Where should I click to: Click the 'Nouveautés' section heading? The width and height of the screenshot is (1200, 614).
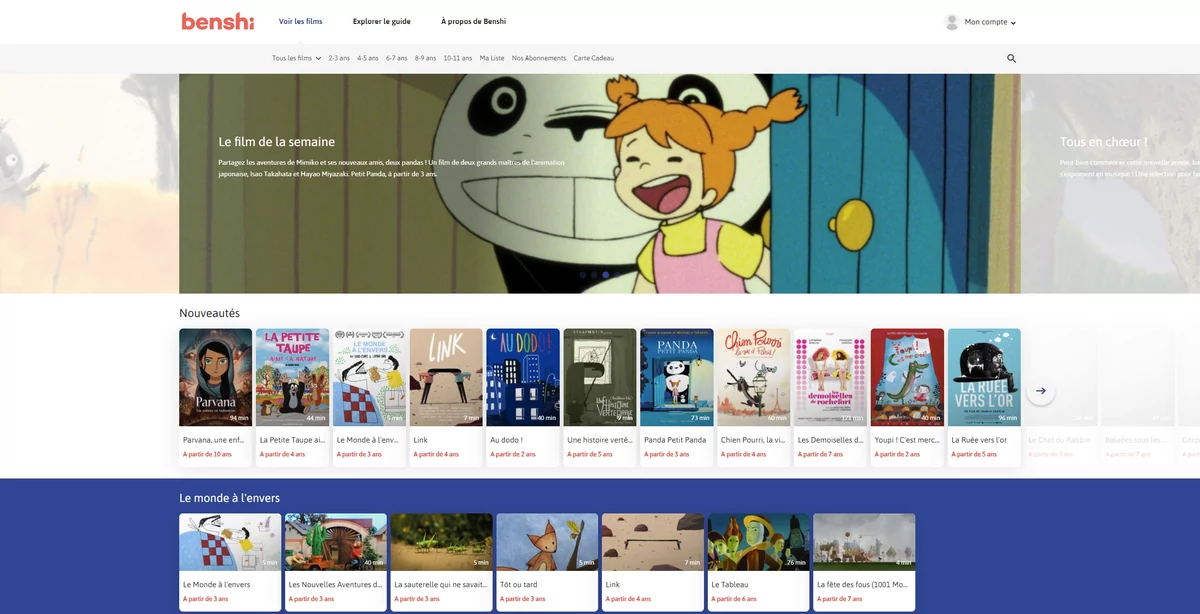coord(210,313)
